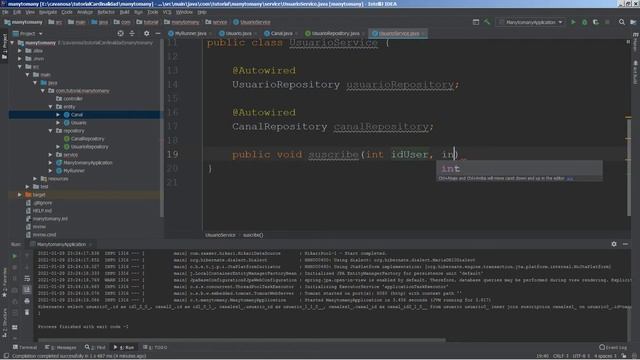Print the Run console output
The height and width of the screenshot is (360, 640).
point(27,301)
